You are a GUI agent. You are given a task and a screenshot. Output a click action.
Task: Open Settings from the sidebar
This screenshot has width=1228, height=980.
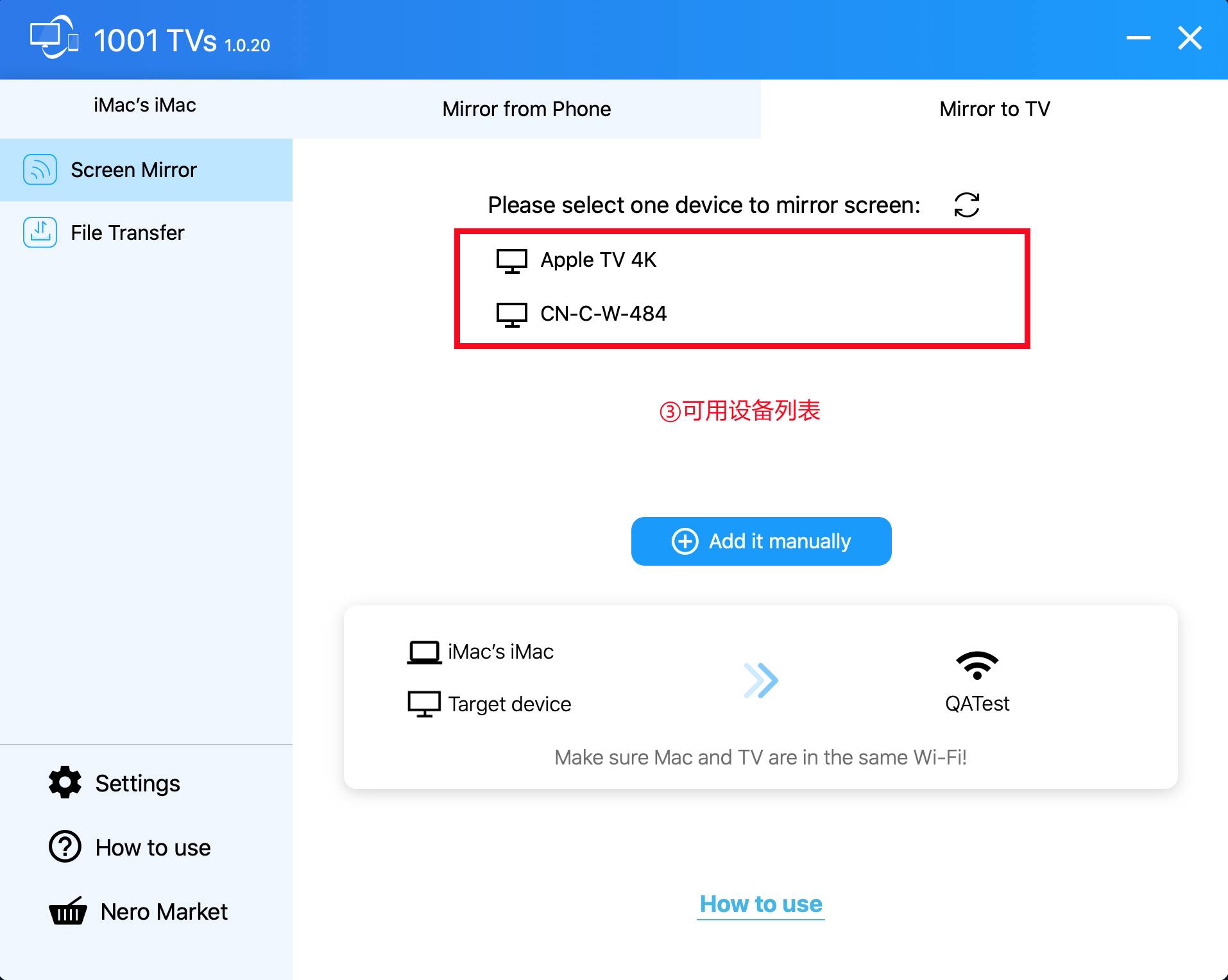(115, 783)
